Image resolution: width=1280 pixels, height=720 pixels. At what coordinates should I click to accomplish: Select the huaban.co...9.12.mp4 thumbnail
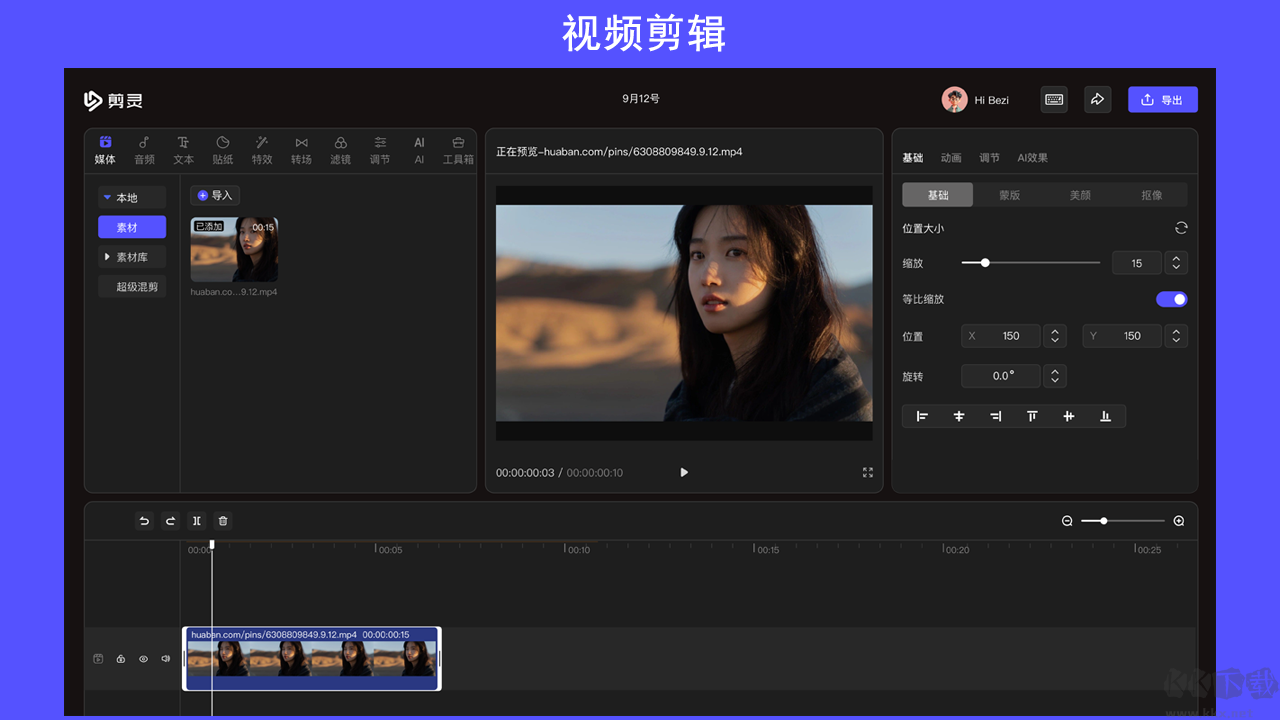coord(235,250)
